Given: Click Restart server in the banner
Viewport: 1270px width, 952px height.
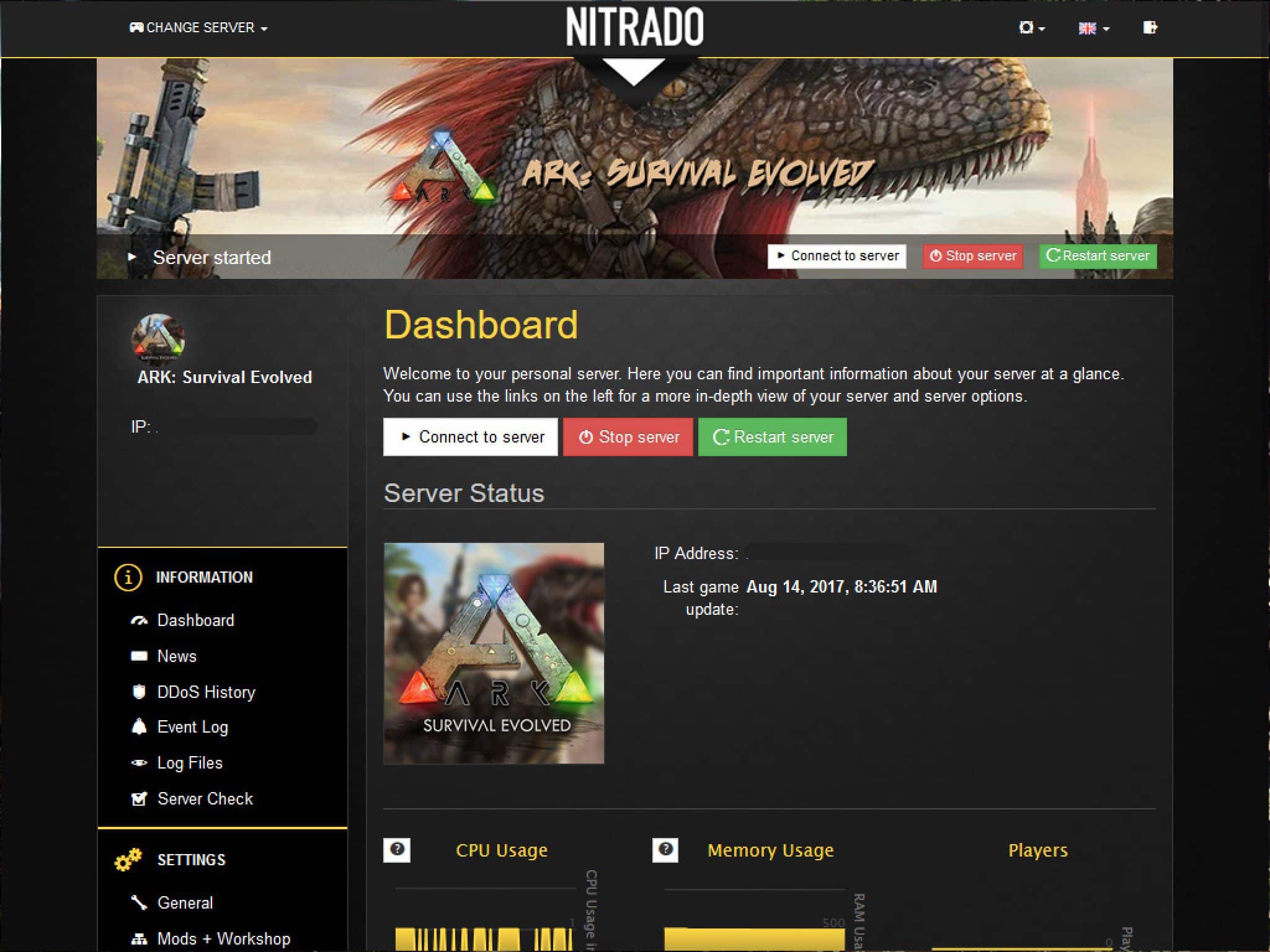Looking at the screenshot, I should coord(1098,256).
